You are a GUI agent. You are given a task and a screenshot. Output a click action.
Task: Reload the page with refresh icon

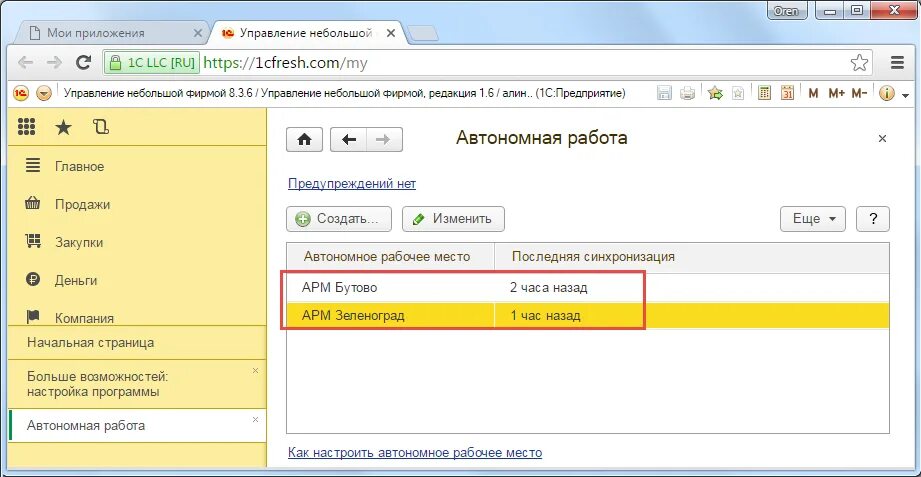tap(85, 62)
